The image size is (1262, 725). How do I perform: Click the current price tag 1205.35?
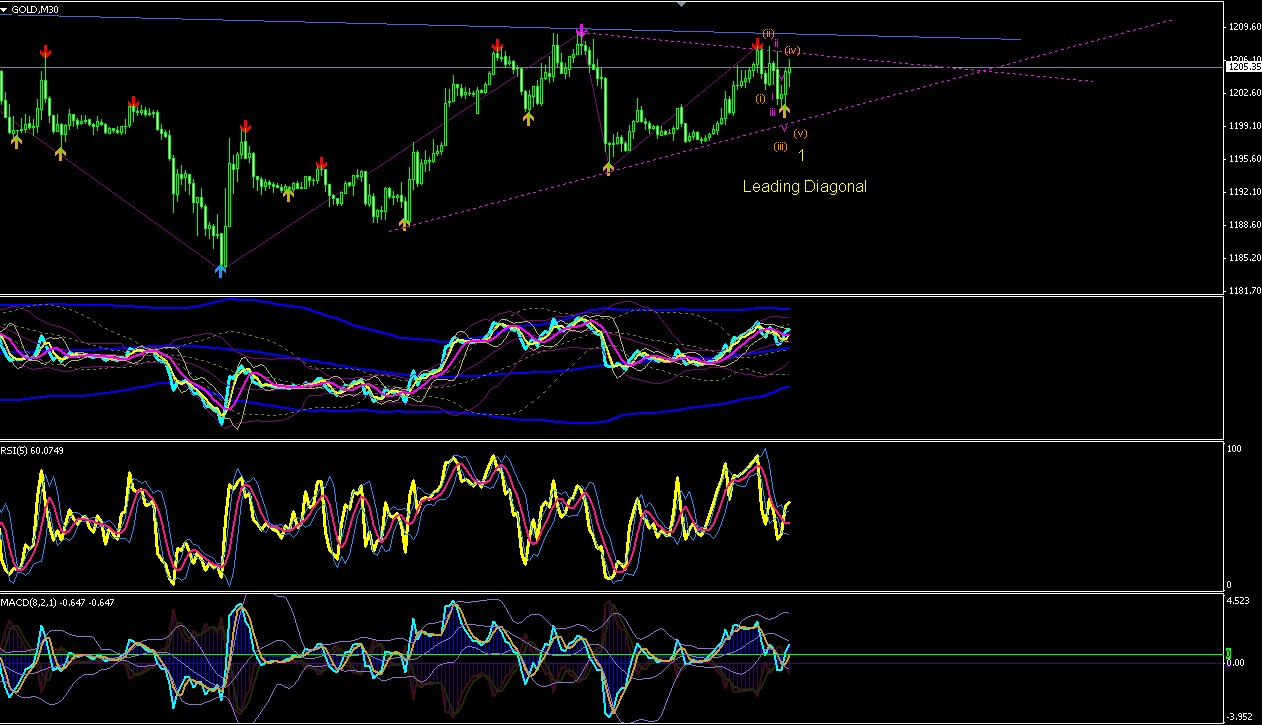point(1243,67)
